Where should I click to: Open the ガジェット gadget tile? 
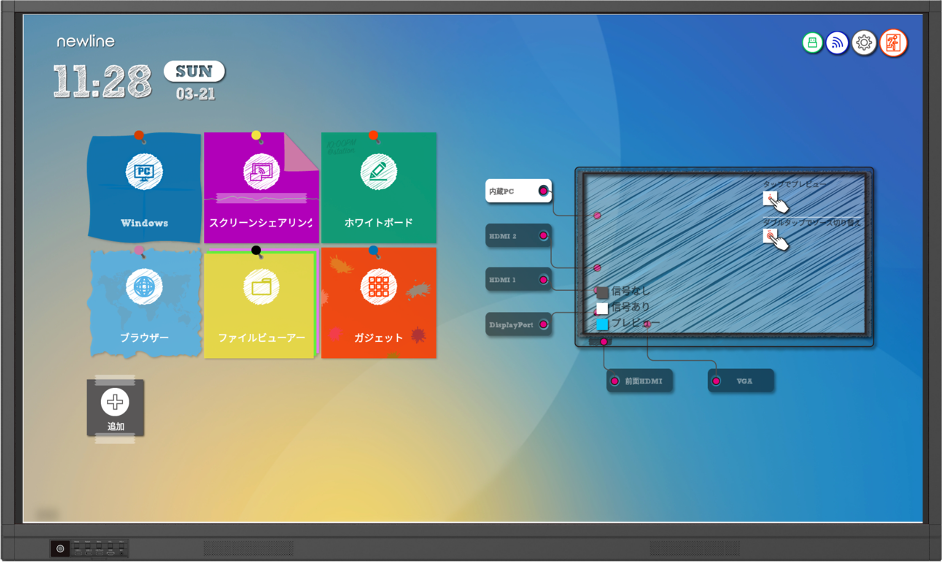(x=378, y=302)
